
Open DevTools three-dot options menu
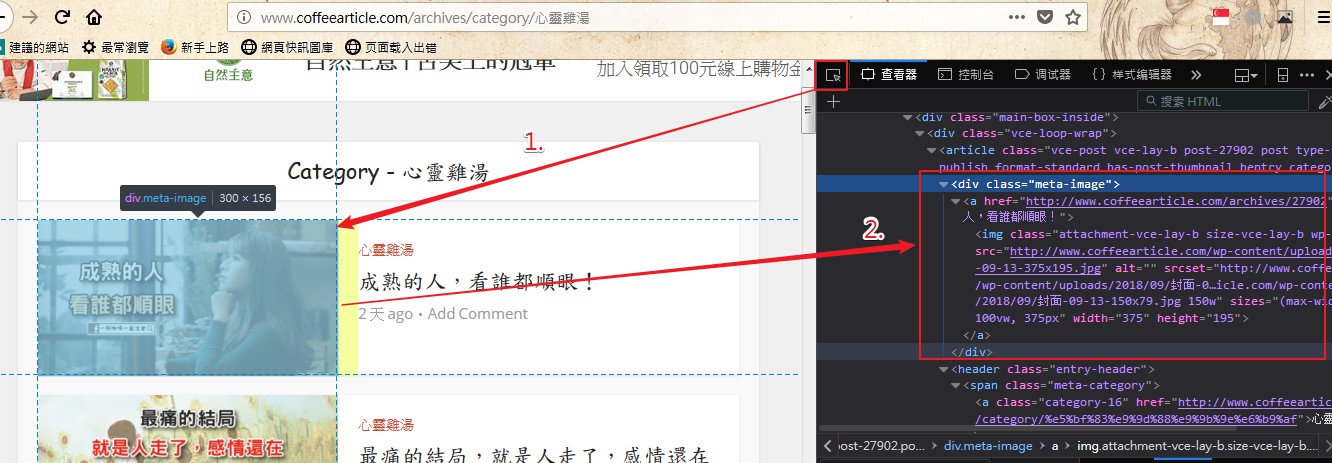tap(1307, 75)
